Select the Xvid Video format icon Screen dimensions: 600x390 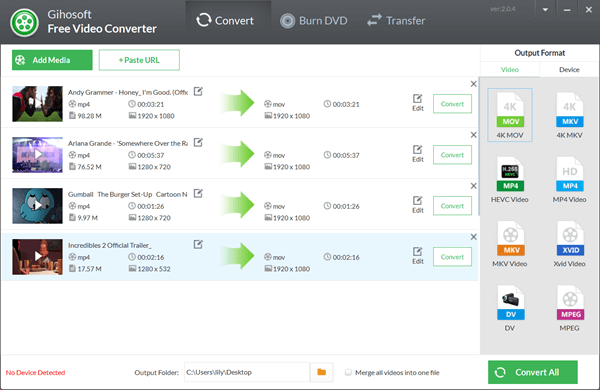click(569, 238)
